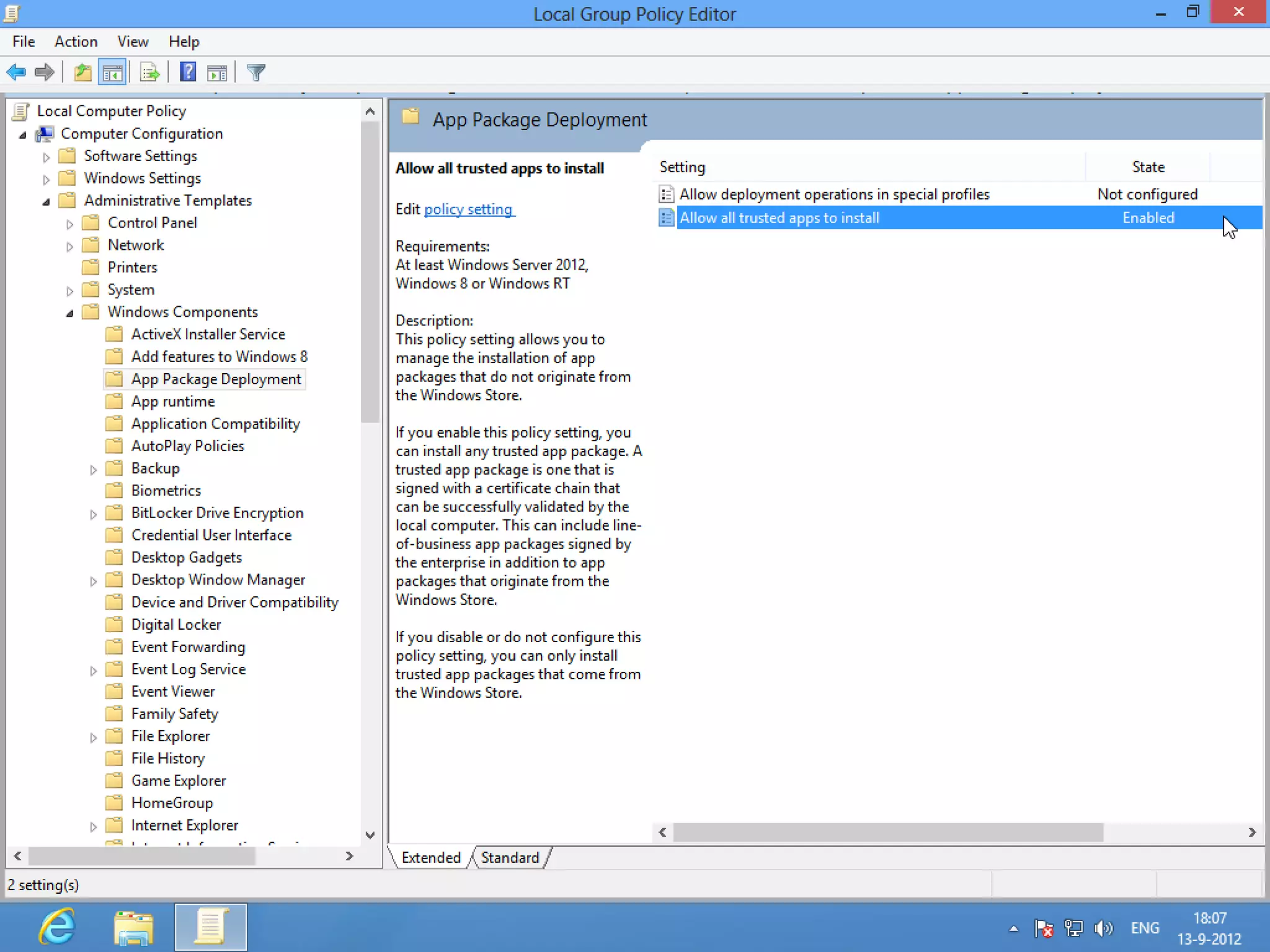Click the Up one level folder icon
This screenshot has width=1270, height=952.
(82, 73)
